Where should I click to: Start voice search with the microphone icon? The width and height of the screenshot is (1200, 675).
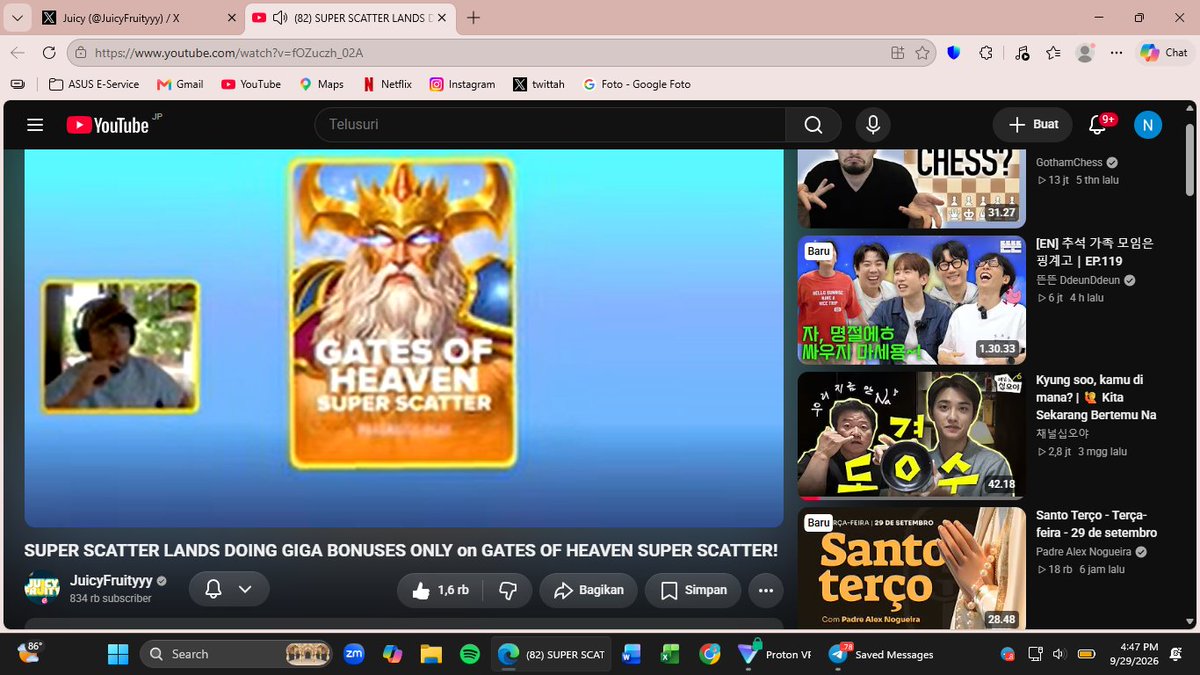(x=873, y=125)
